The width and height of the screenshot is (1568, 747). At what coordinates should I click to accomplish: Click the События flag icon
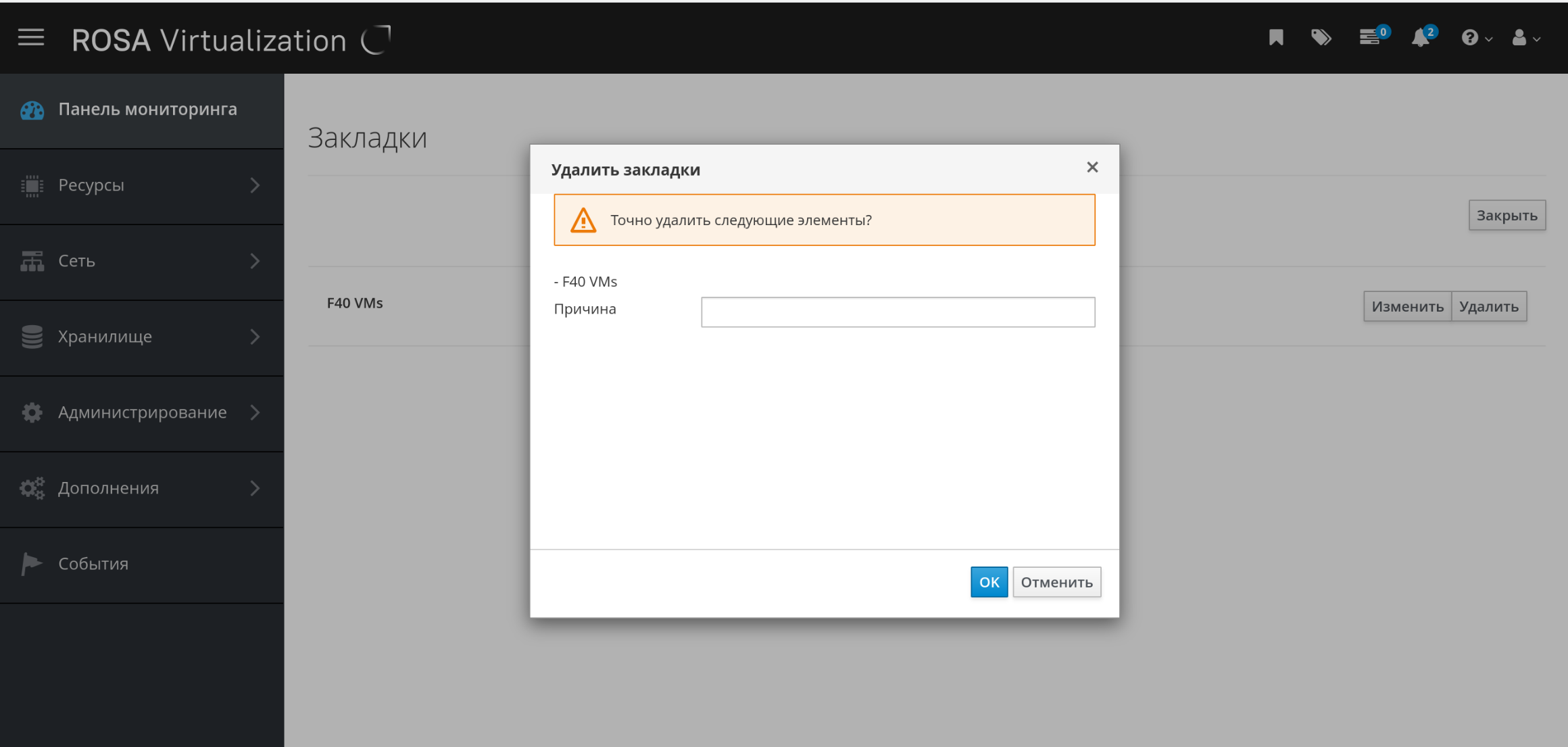(x=32, y=564)
